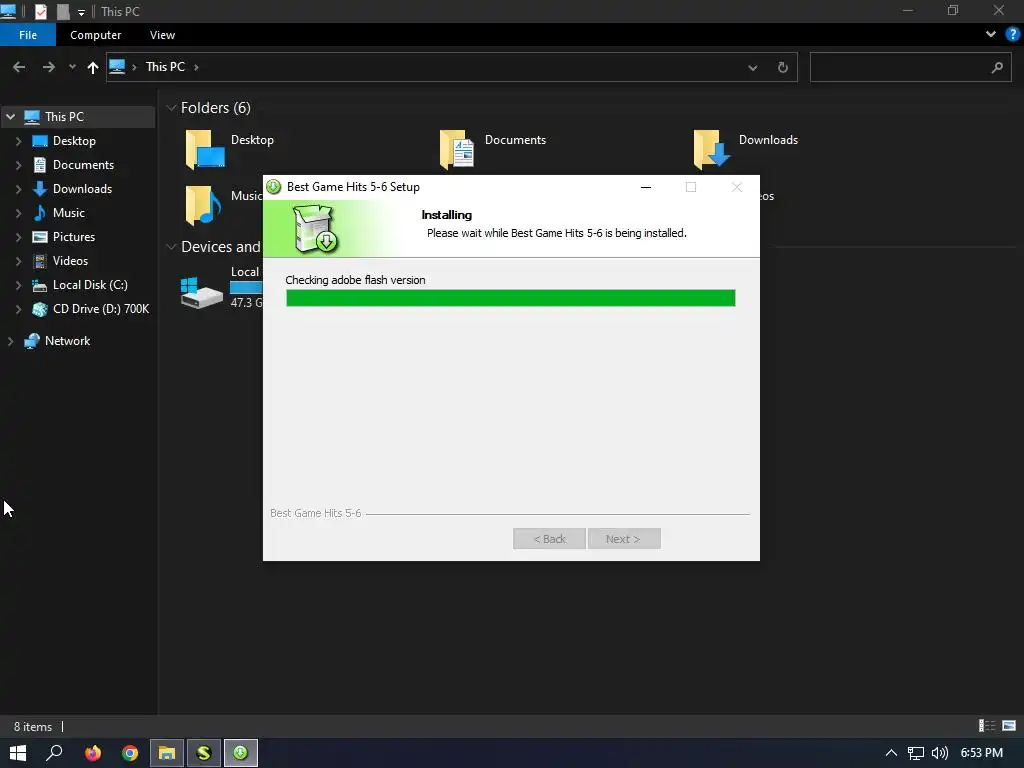Open the recent locations dropdown arrow
1024x768 pixels.
click(72, 67)
